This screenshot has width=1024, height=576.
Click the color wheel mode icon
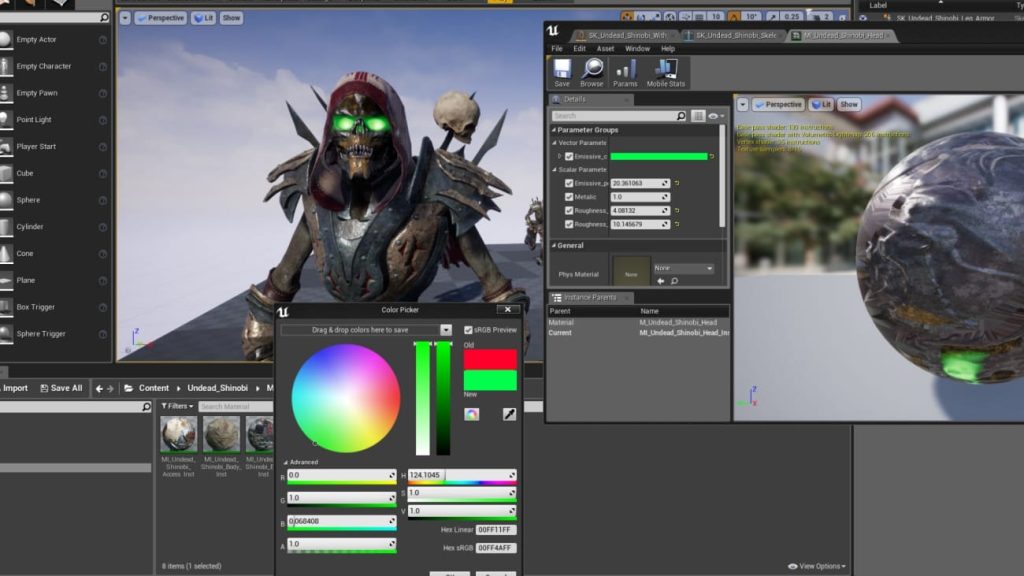tap(472, 414)
